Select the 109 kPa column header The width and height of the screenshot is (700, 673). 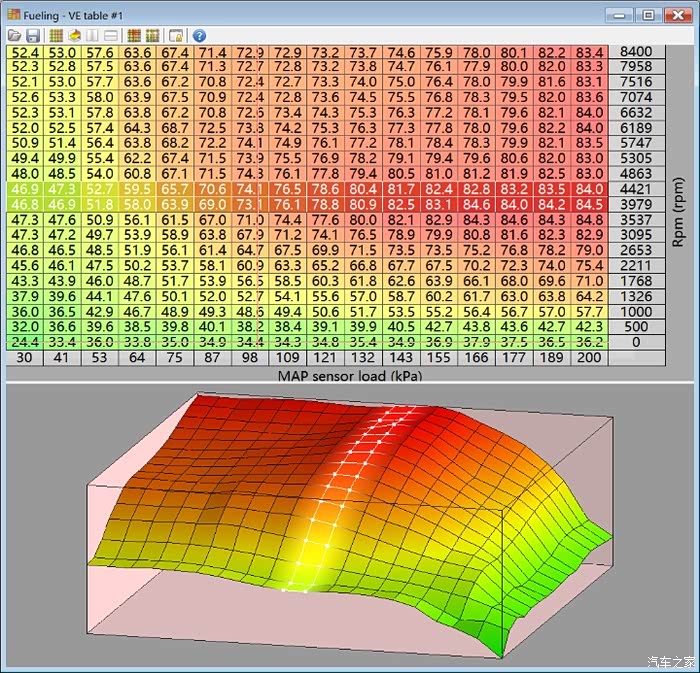(x=288, y=358)
